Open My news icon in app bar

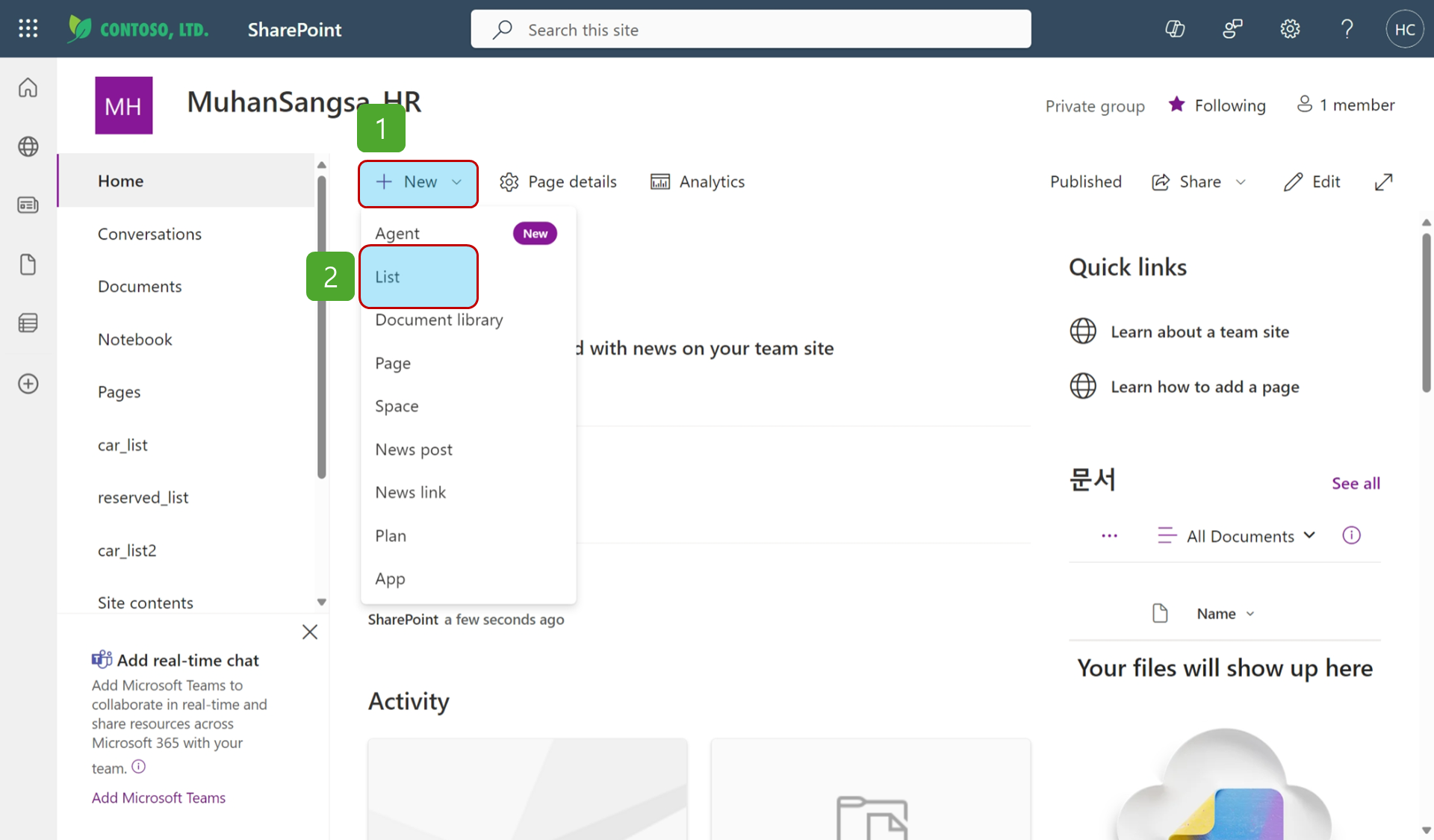[28, 205]
